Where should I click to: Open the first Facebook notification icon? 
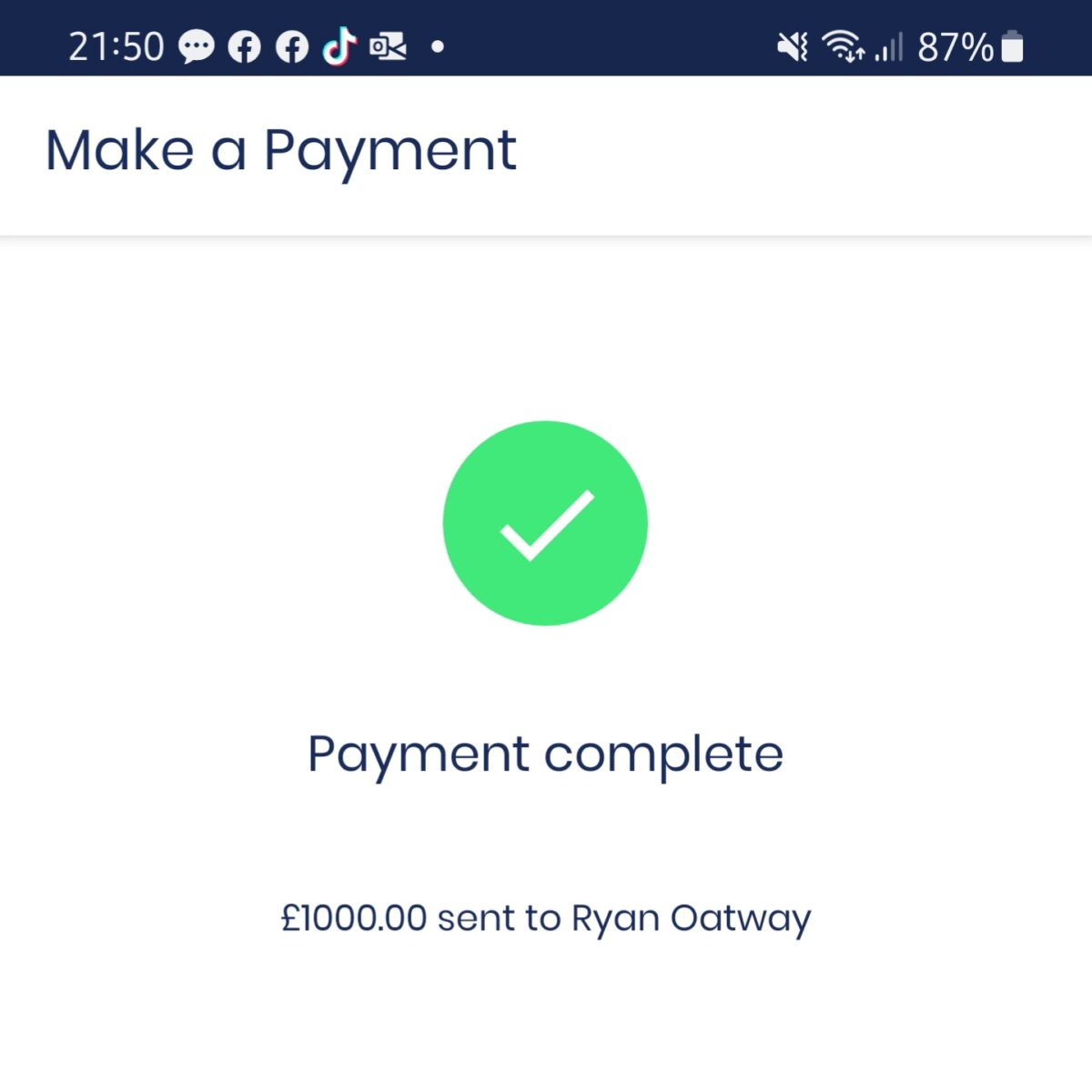coord(244,46)
